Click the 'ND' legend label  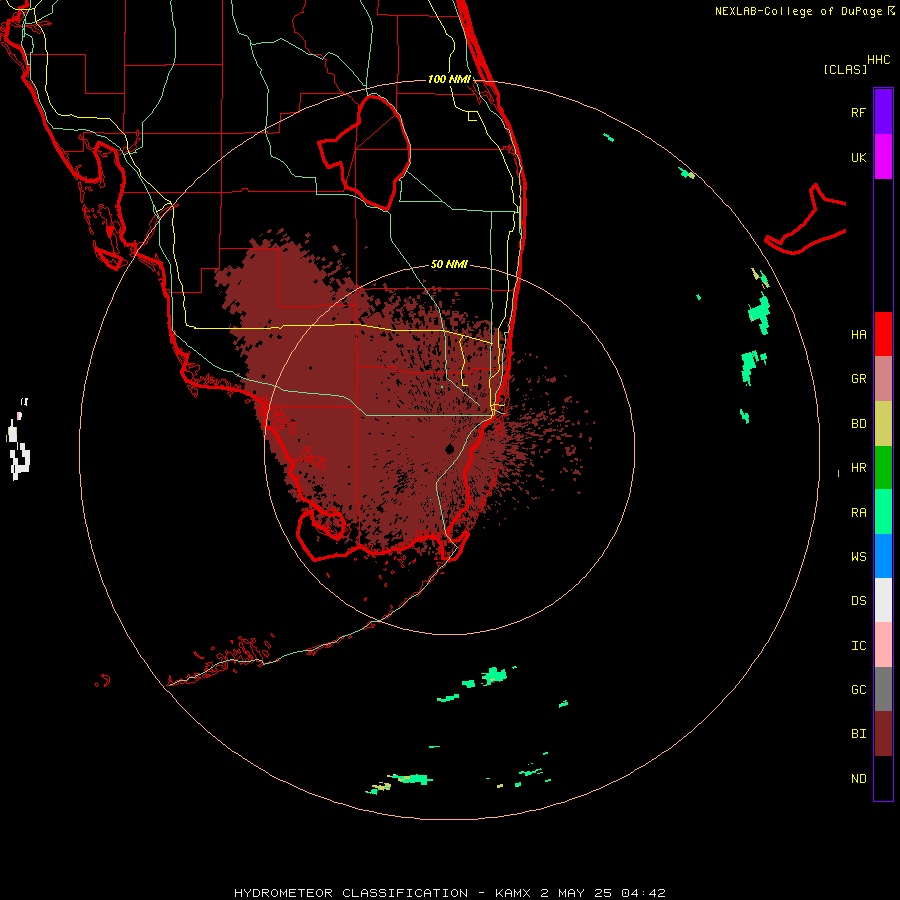(859, 779)
